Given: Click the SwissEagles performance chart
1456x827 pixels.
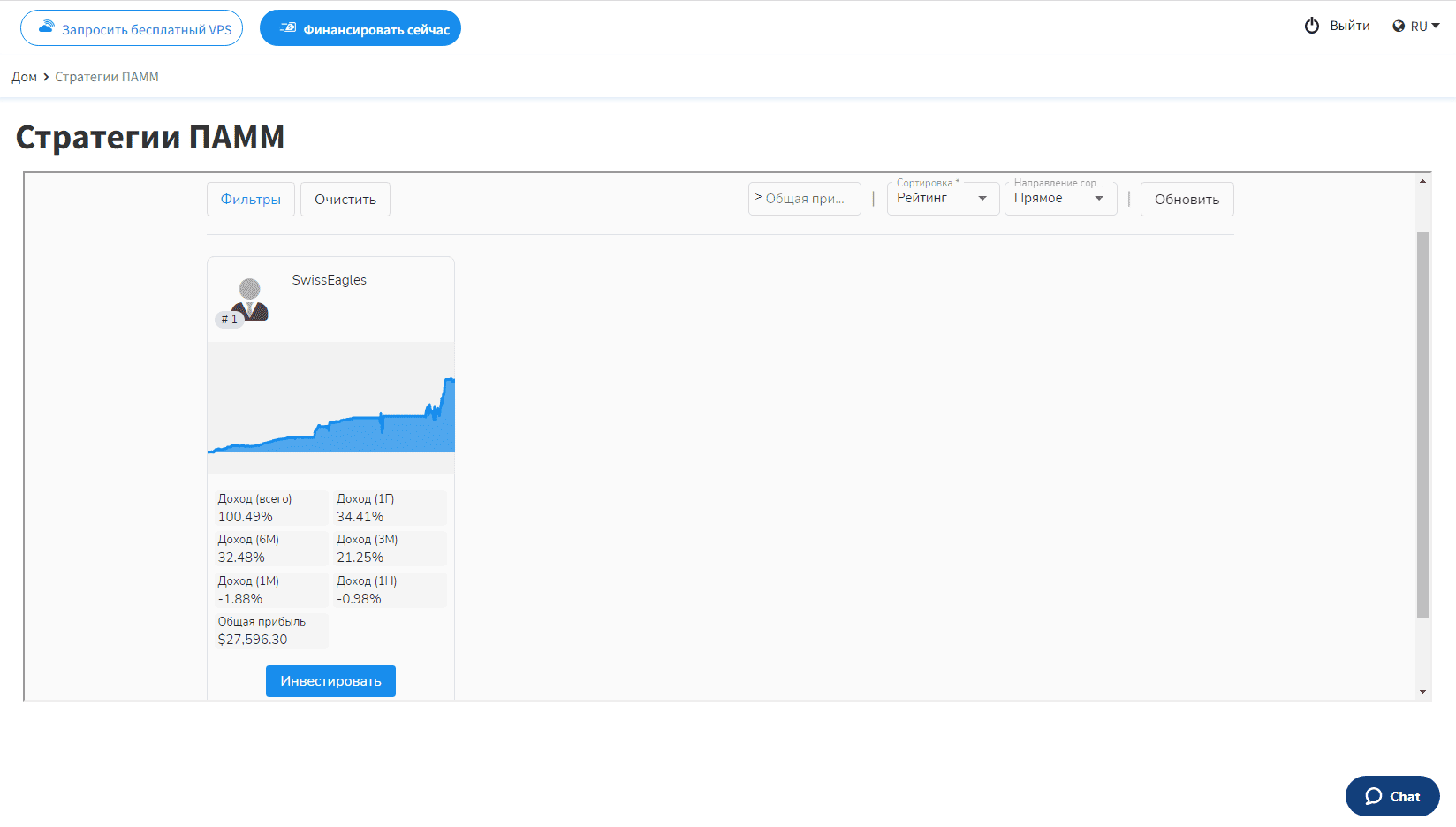Looking at the screenshot, I should coord(331,408).
